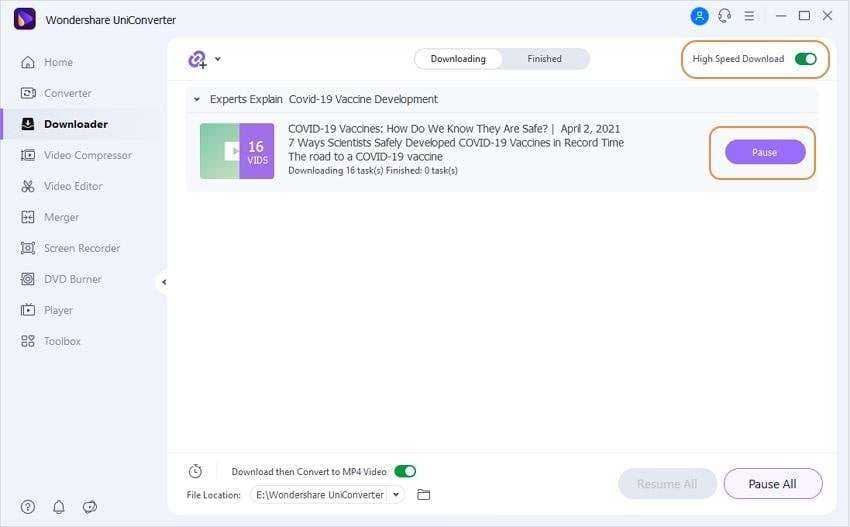Pause the playlist download task

point(764,152)
